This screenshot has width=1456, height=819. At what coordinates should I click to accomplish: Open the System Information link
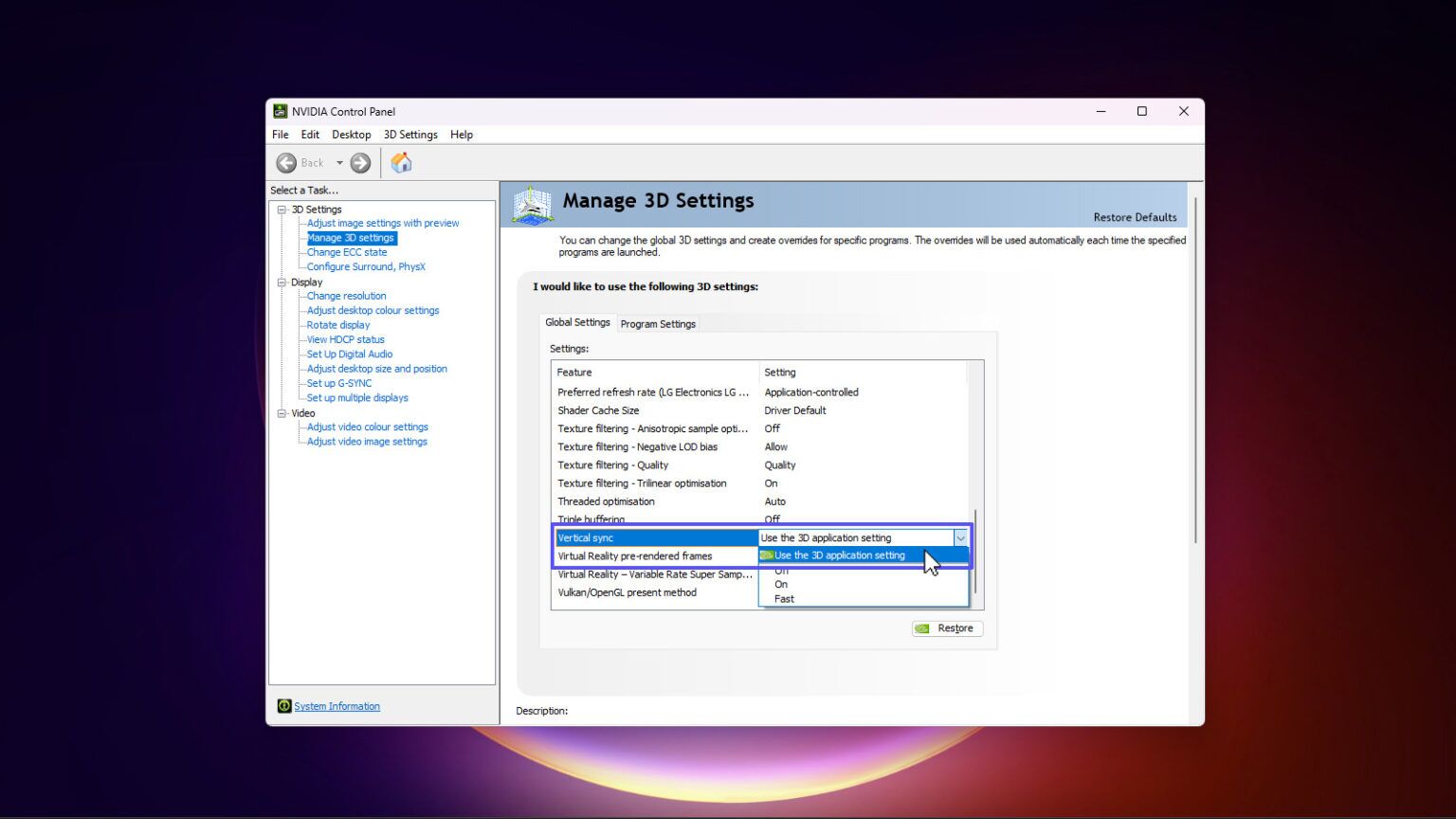[337, 706]
